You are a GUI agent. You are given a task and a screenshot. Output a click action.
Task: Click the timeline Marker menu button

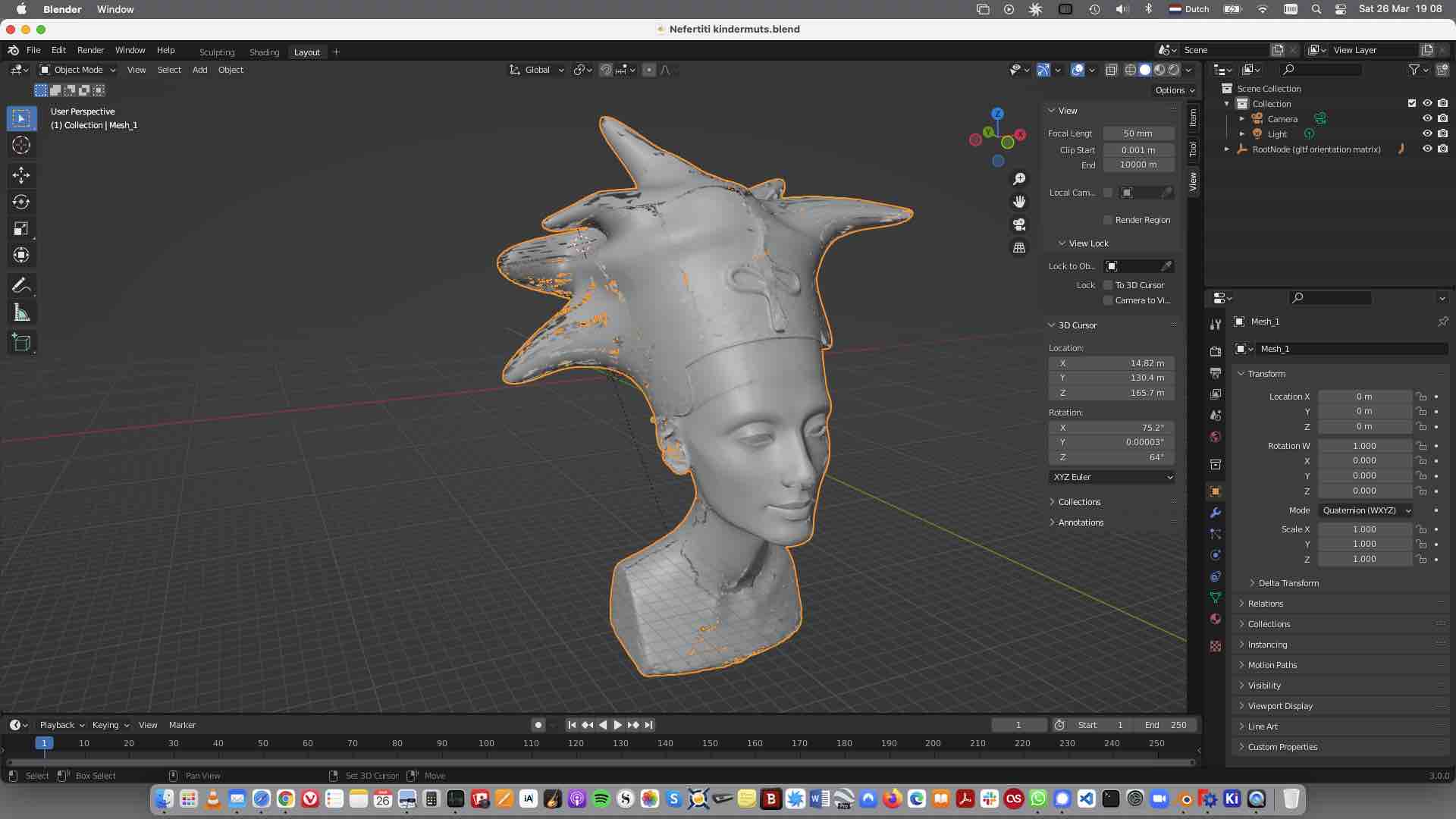point(182,725)
